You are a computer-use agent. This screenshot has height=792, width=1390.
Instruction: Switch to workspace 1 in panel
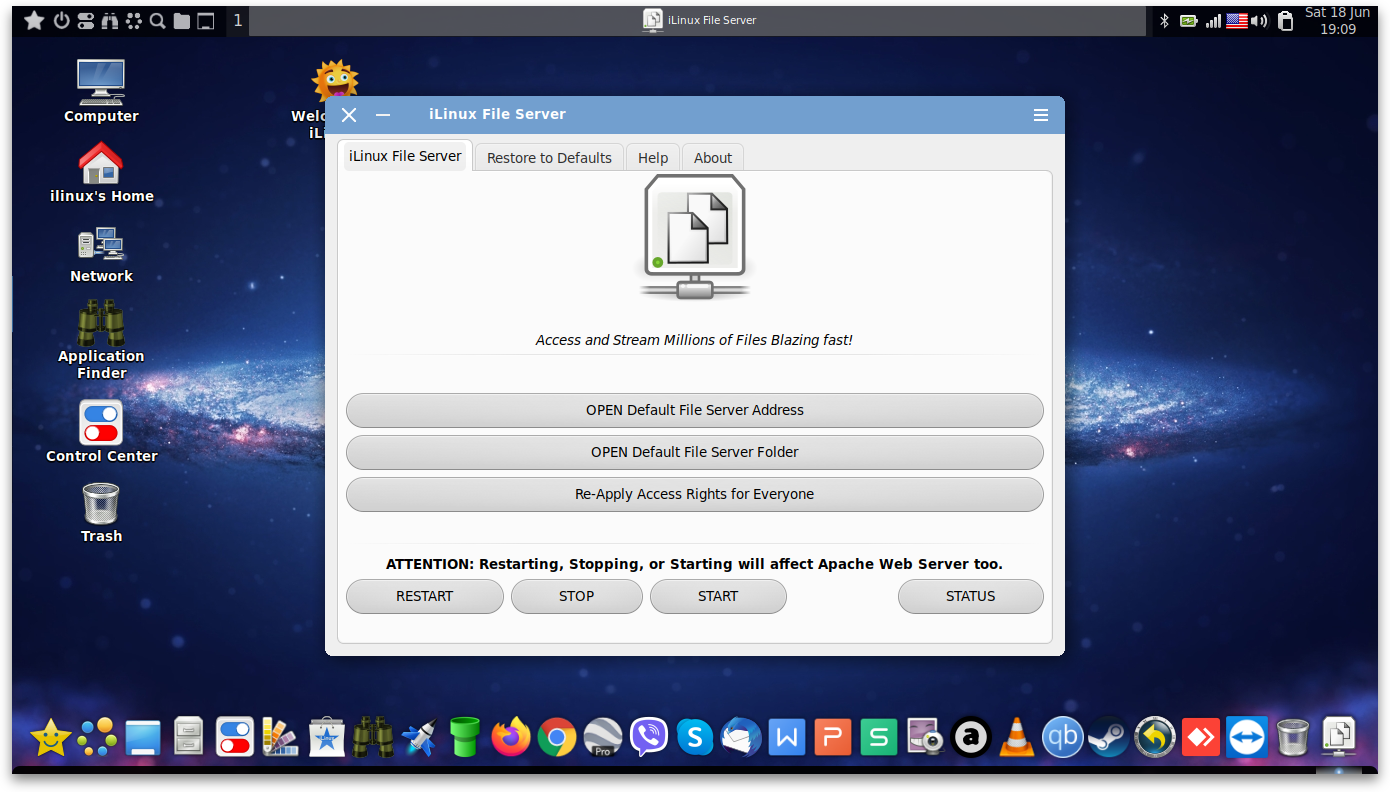(x=238, y=20)
